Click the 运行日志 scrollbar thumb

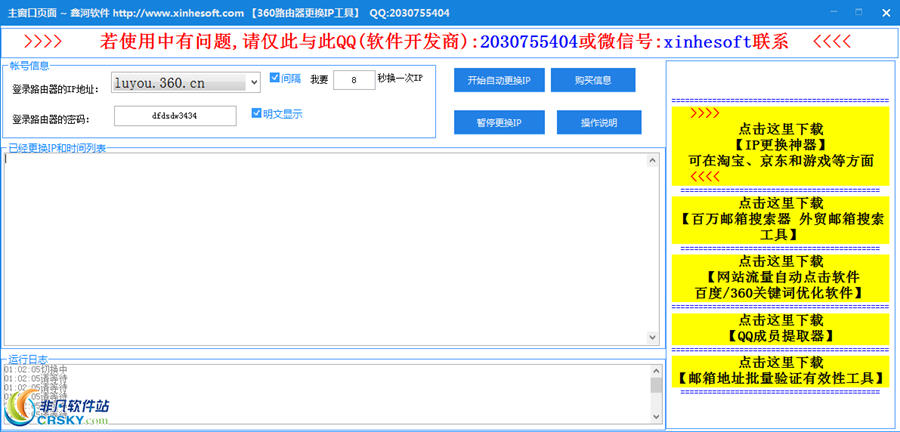(x=656, y=385)
